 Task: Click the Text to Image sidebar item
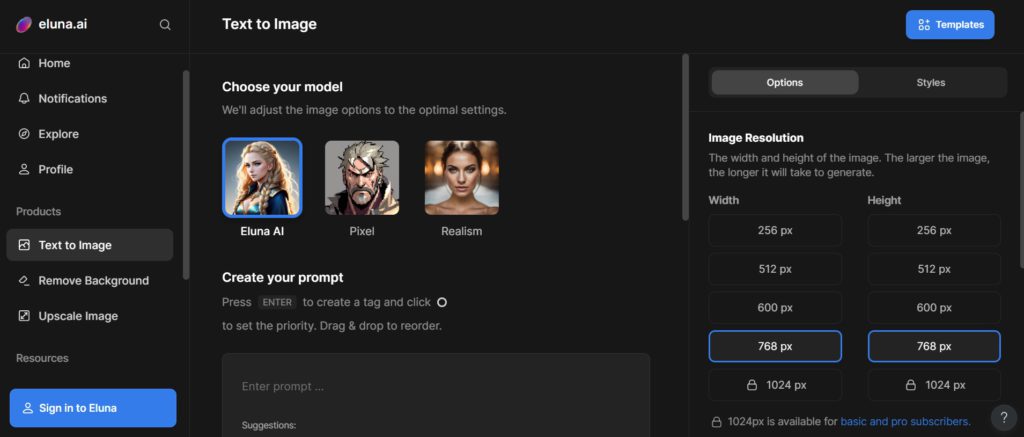point(90,245)
